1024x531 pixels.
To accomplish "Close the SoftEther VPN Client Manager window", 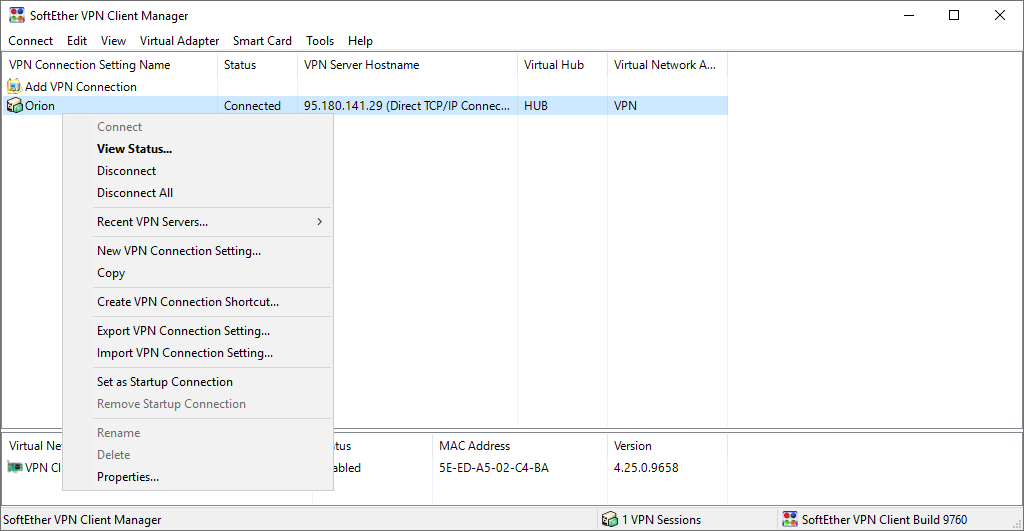I will pyautogui.click(x=1000, y=15).
